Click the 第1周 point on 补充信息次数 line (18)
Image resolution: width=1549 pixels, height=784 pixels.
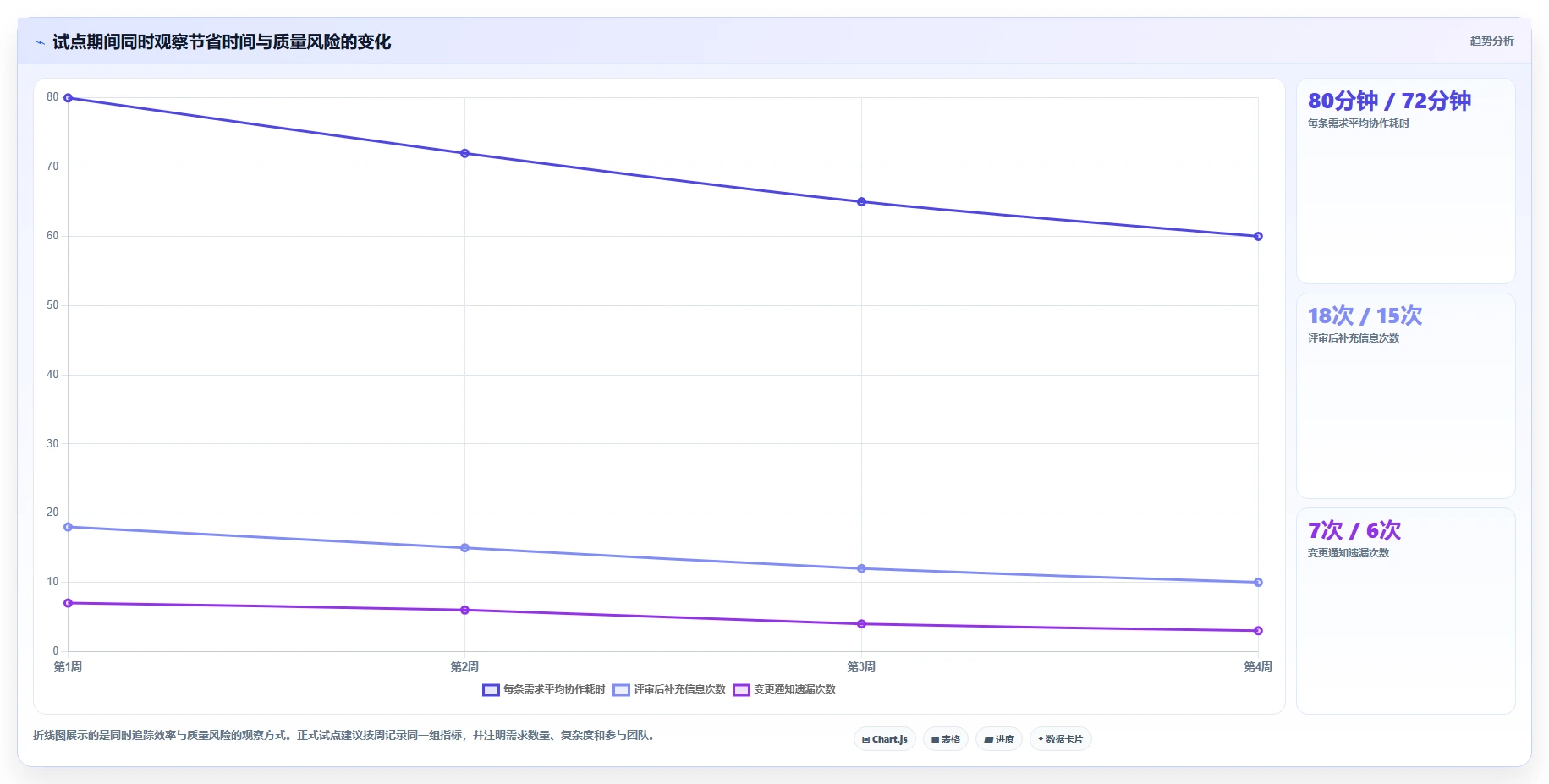pos(69,527)
